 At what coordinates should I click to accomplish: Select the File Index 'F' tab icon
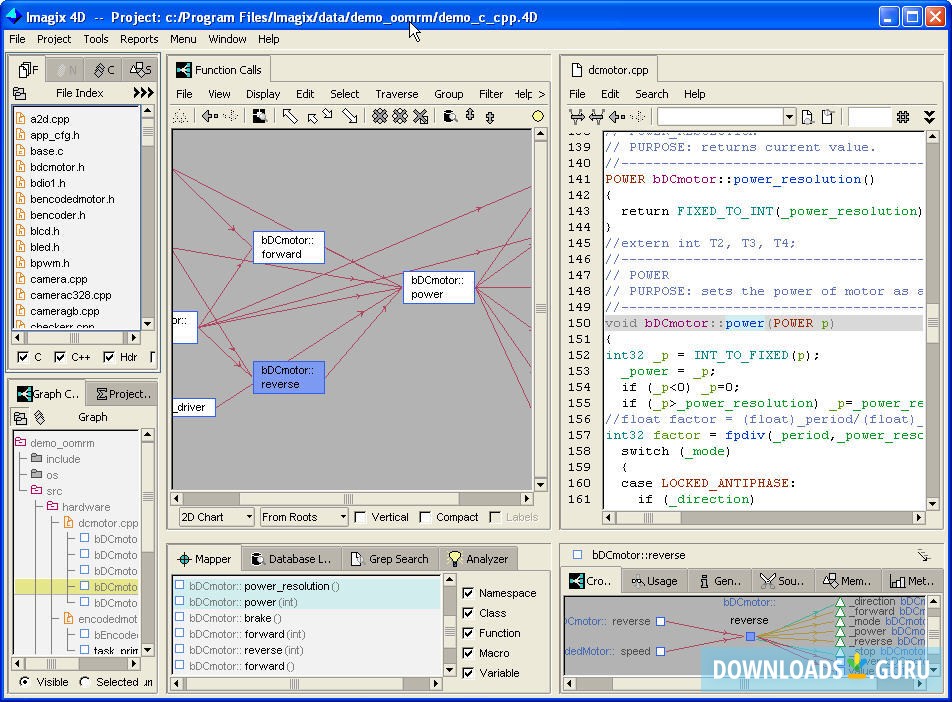pyautogui.click(x=26, y=69)
